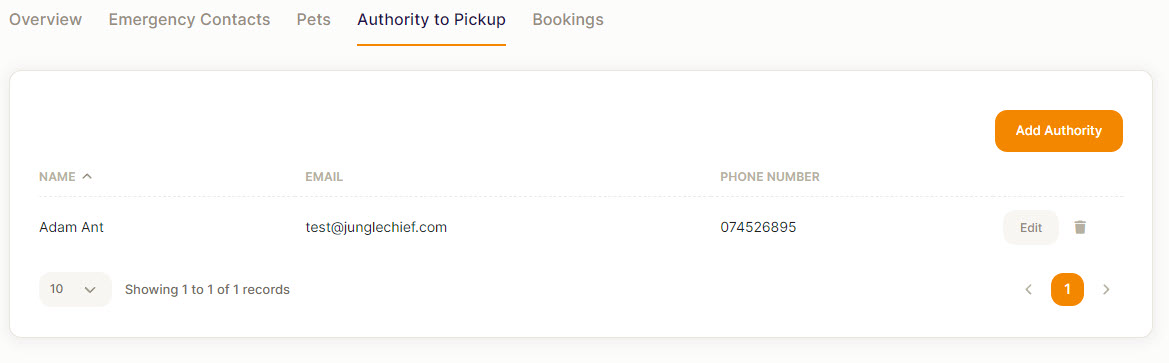Image resolution: width=1169 pixels, height=363 pixels.
Task: Click the Adam Ant name cell
Action: click(71, 227)
